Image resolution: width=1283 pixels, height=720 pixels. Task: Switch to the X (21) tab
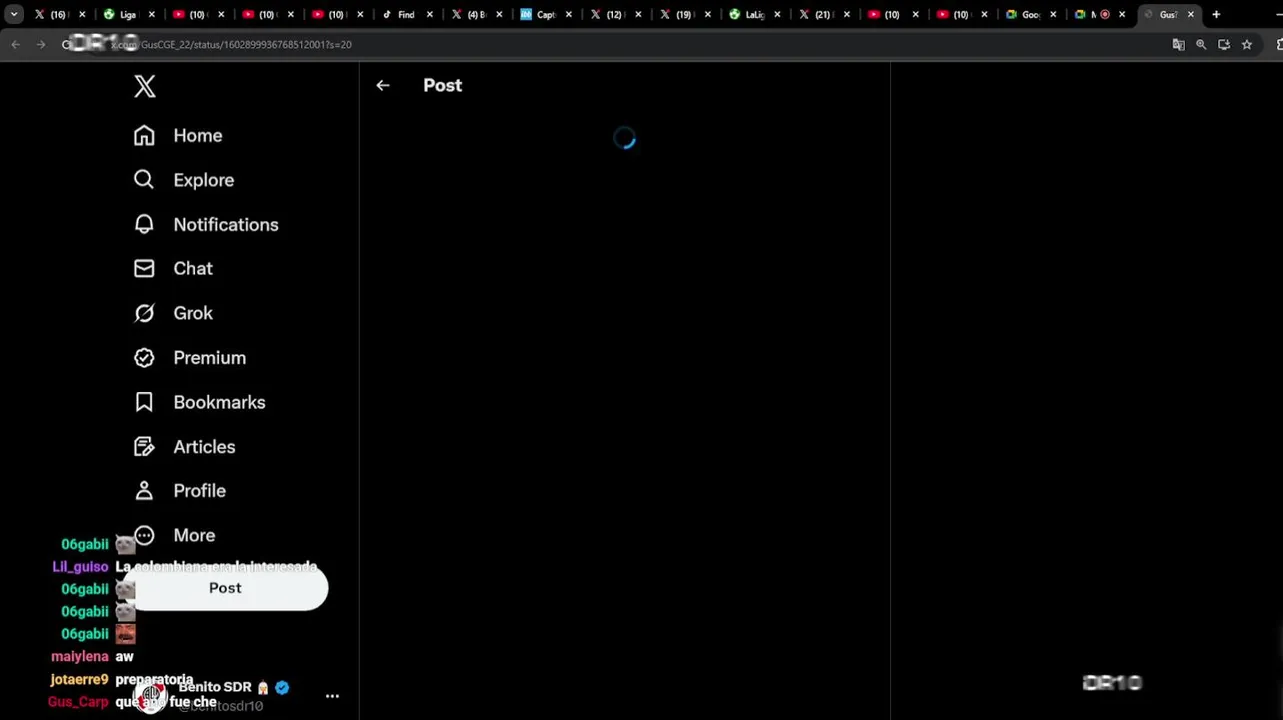(x=823, y=14)
